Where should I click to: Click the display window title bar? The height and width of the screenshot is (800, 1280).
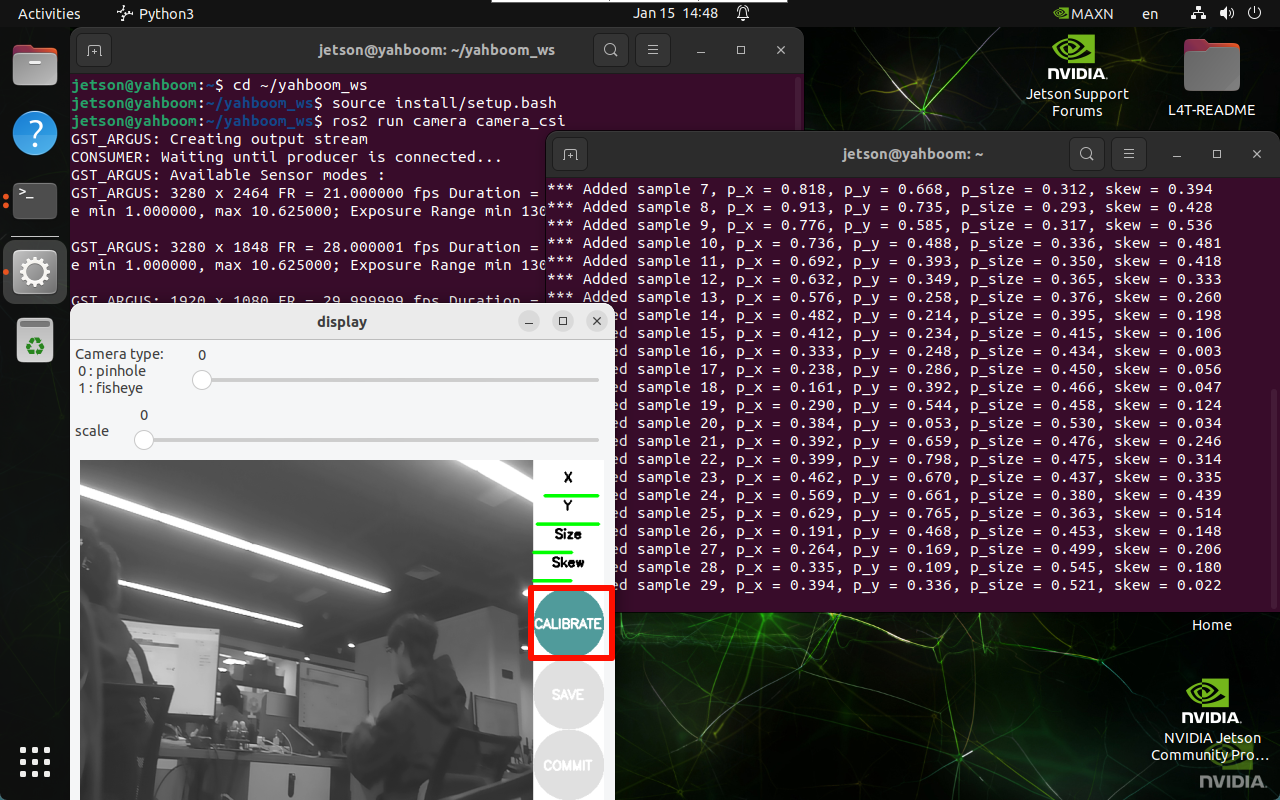342,322
